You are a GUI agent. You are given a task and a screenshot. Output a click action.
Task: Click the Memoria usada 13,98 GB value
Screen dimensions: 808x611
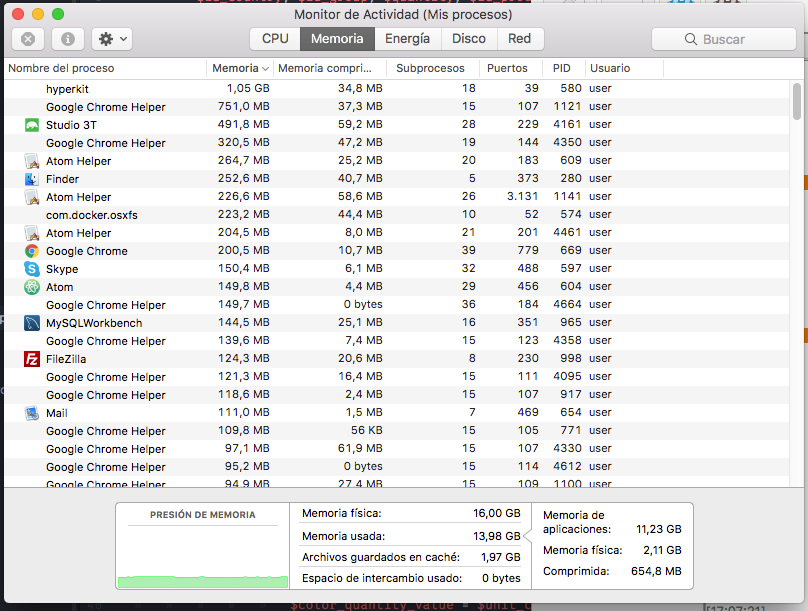tap(497, 536)
